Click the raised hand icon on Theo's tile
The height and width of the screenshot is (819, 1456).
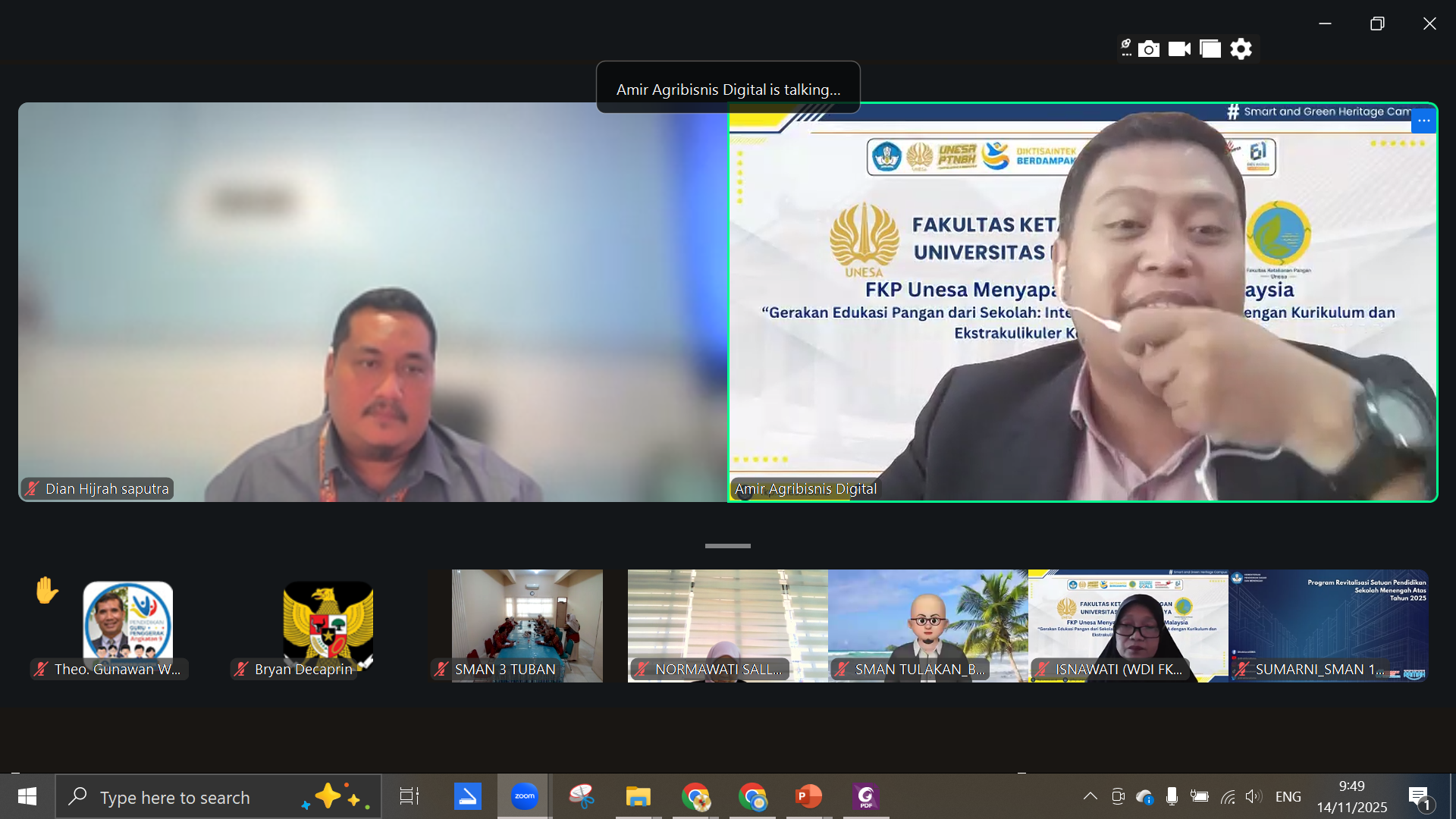click(x=46, y=590)
